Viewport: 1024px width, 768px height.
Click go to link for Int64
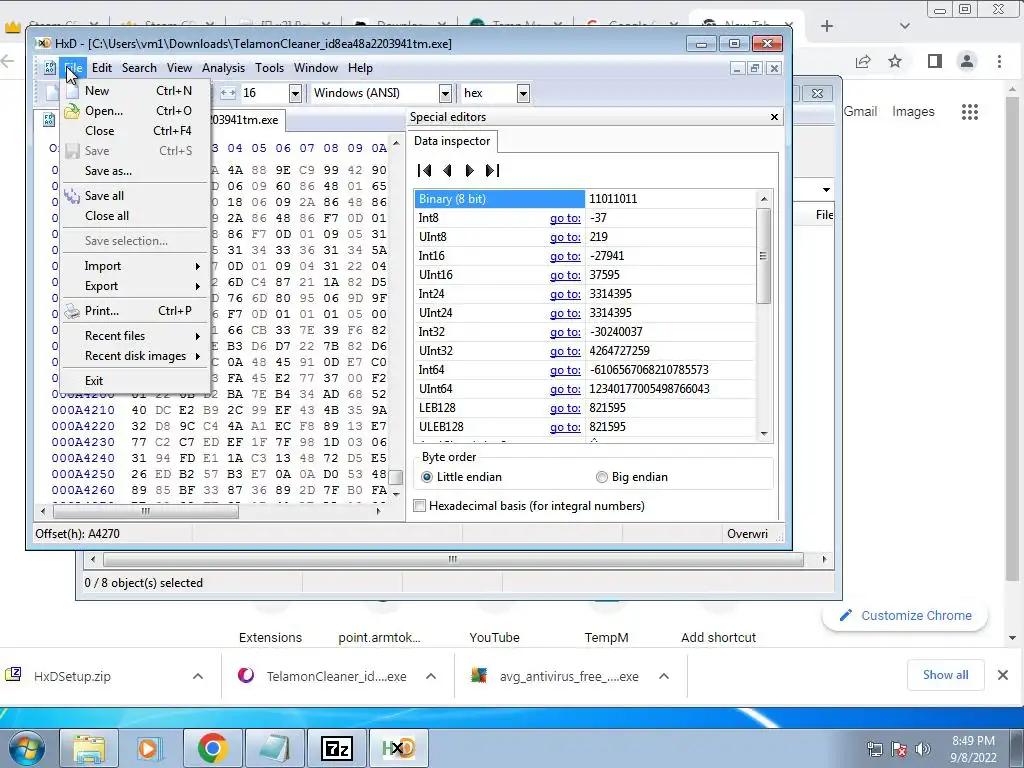point(565,370)
